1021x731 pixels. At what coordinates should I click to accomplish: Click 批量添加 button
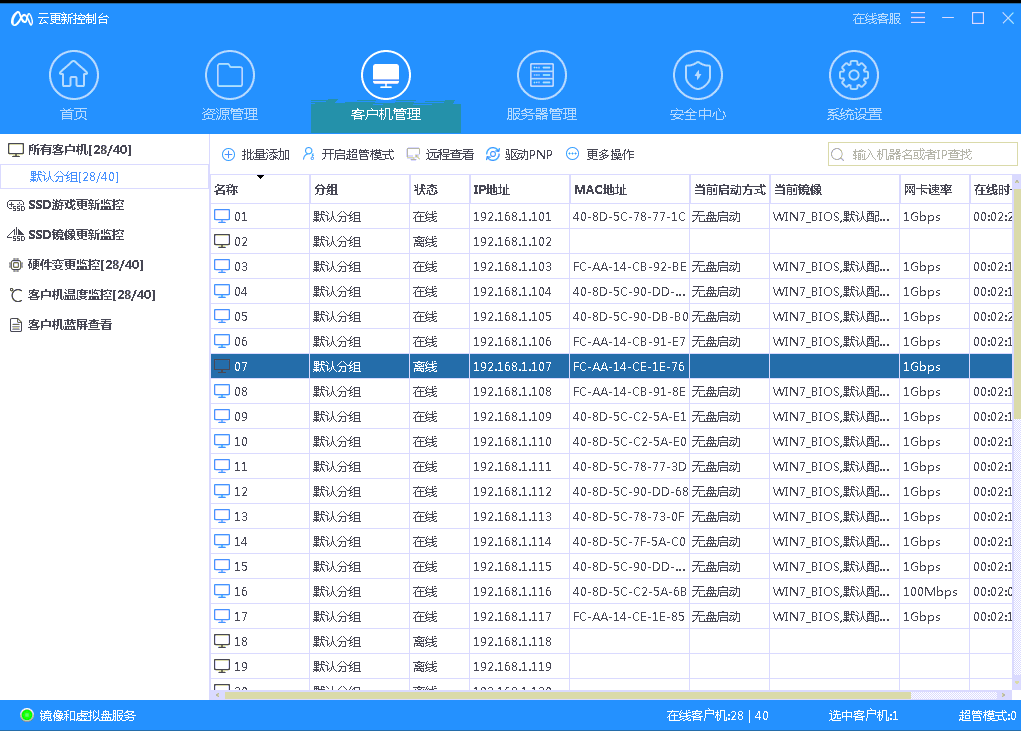pos(256,154)
